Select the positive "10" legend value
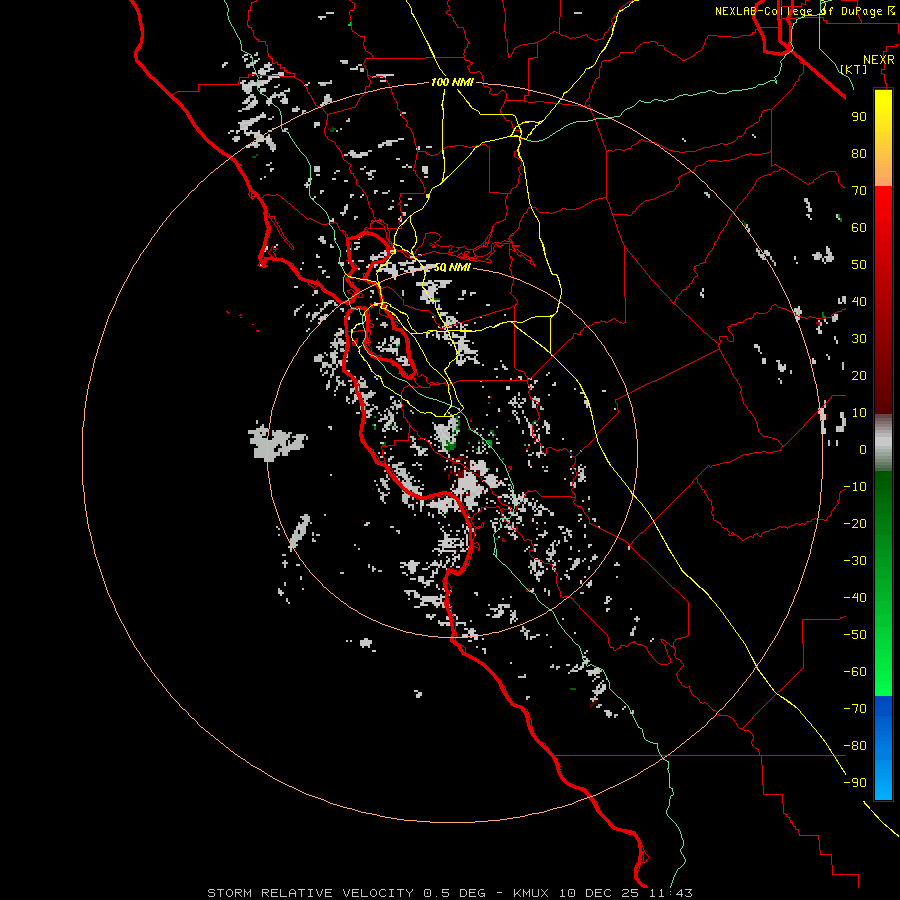900x900 pixels. point(859,413)
